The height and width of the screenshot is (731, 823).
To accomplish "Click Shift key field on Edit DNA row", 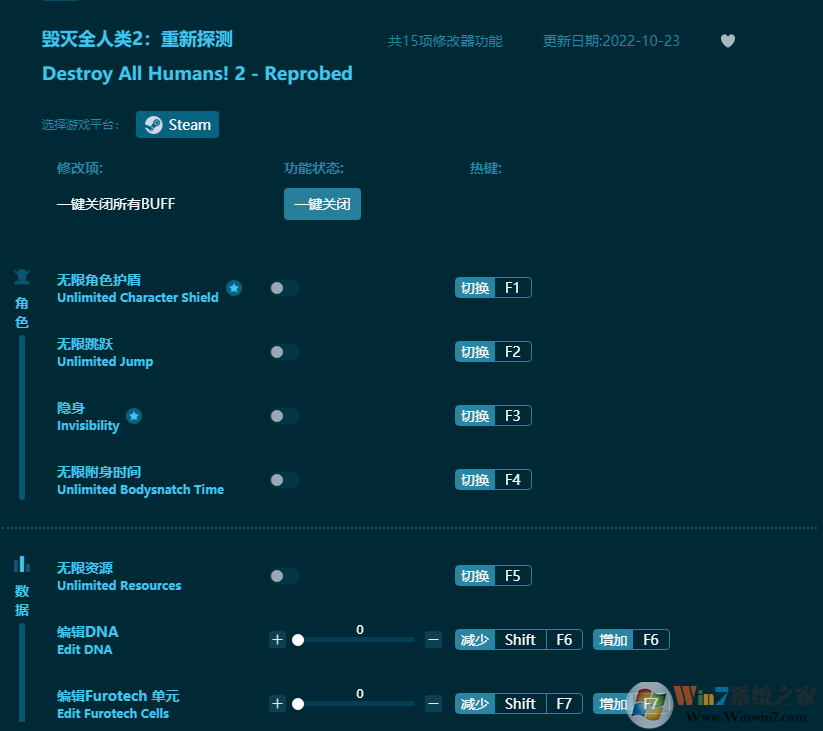I will coord(520,639).
